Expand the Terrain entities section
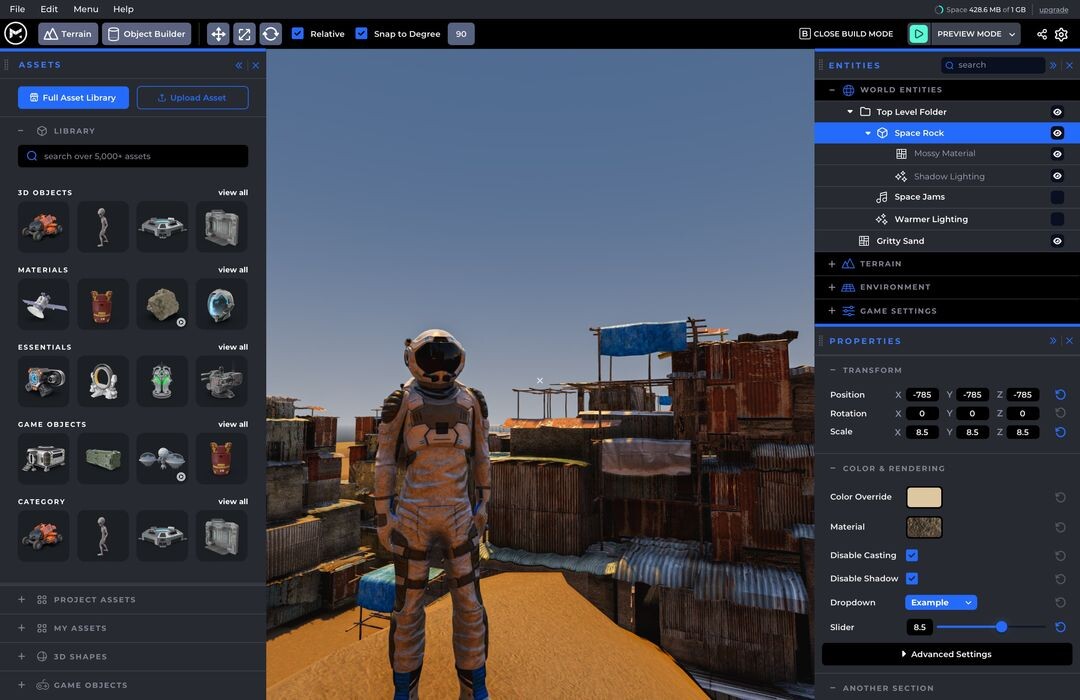Image resolution: width=1080 pixels, height=700 pixels. point(832,264)
